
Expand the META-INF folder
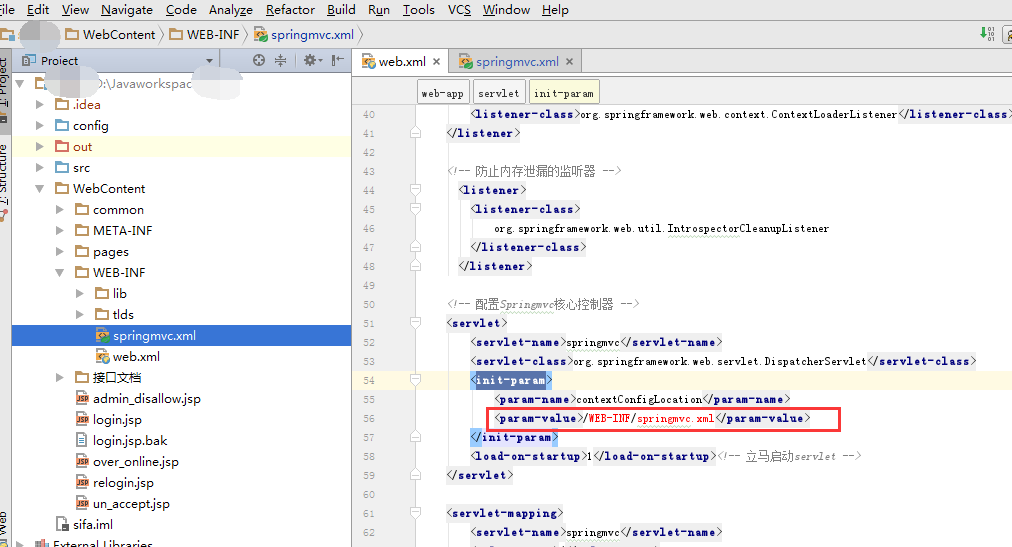[59, 230]
